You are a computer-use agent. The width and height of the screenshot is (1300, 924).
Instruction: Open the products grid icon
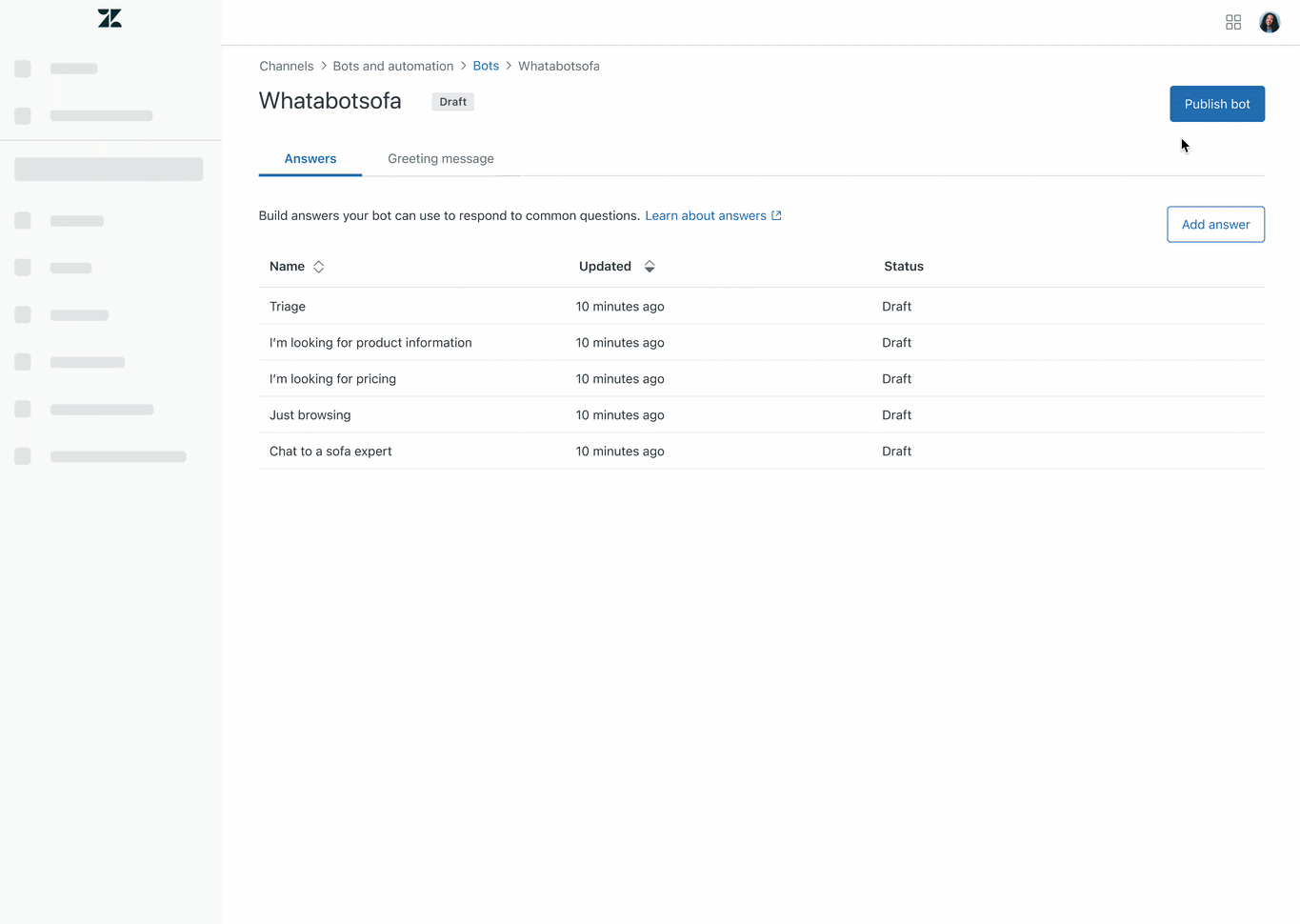click(x=1233, y=22)
